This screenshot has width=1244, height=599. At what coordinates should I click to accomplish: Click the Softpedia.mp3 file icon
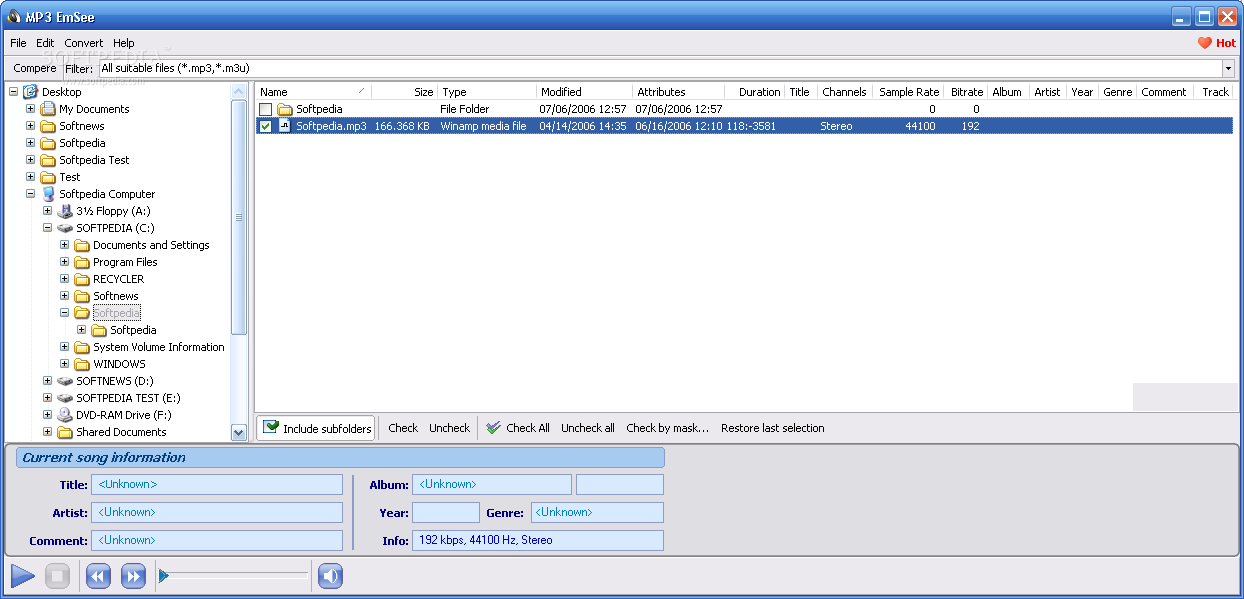(x=284, y=126)
